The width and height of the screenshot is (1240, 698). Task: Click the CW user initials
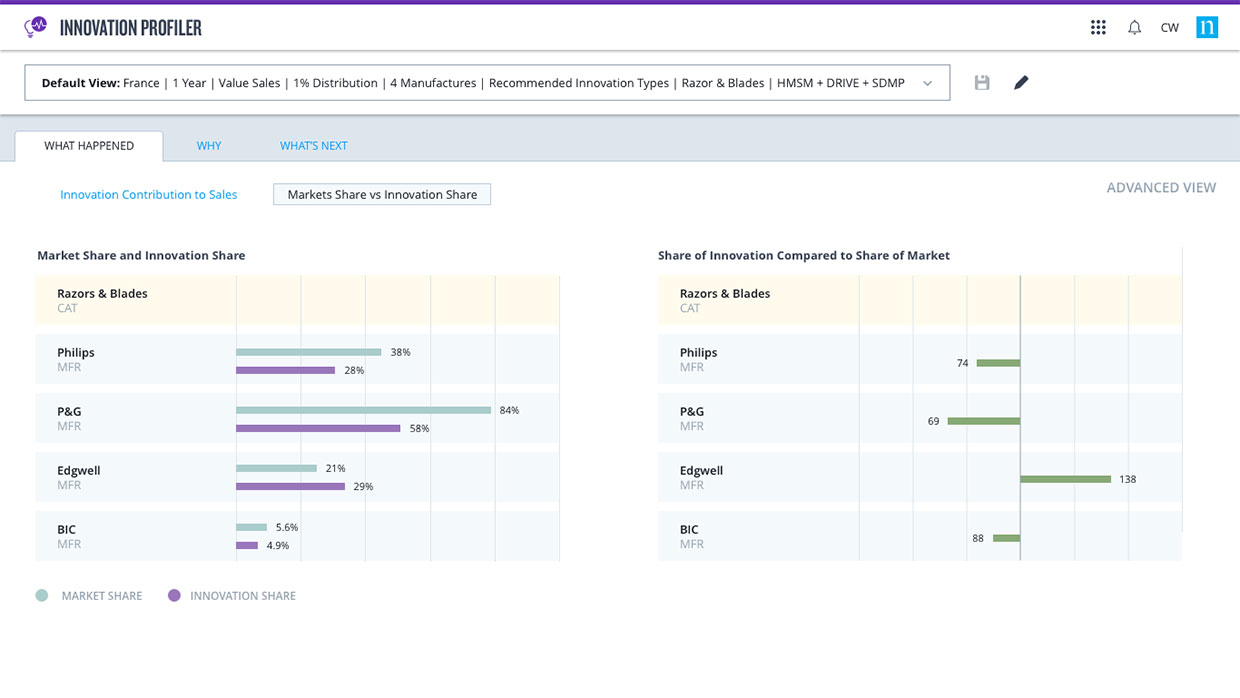(1169, 28)
